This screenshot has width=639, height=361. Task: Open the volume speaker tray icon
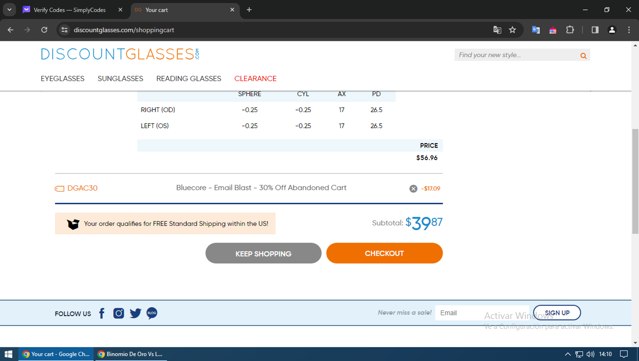pos(590,354)
